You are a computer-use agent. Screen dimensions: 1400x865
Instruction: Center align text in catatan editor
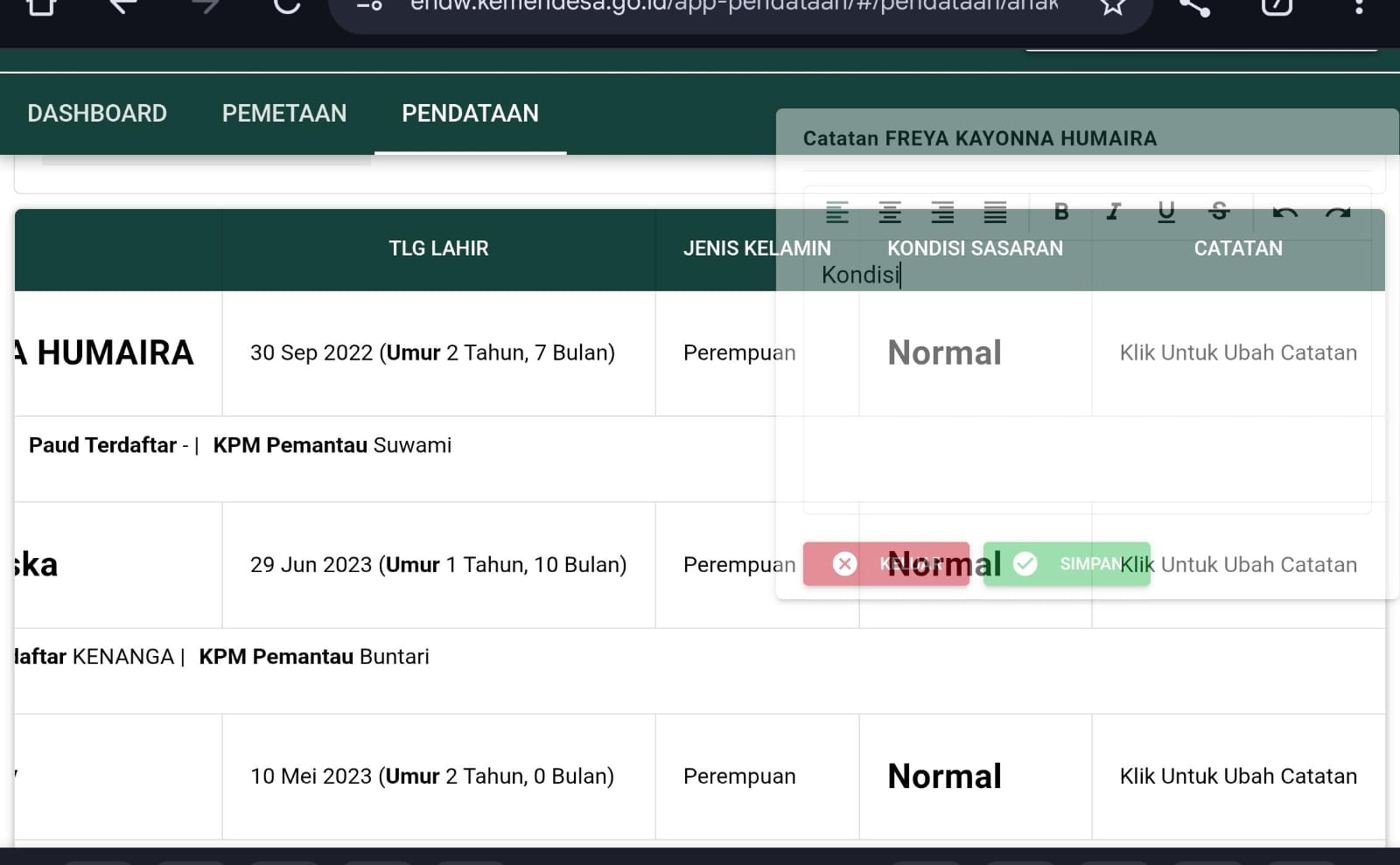pos(890,212)
